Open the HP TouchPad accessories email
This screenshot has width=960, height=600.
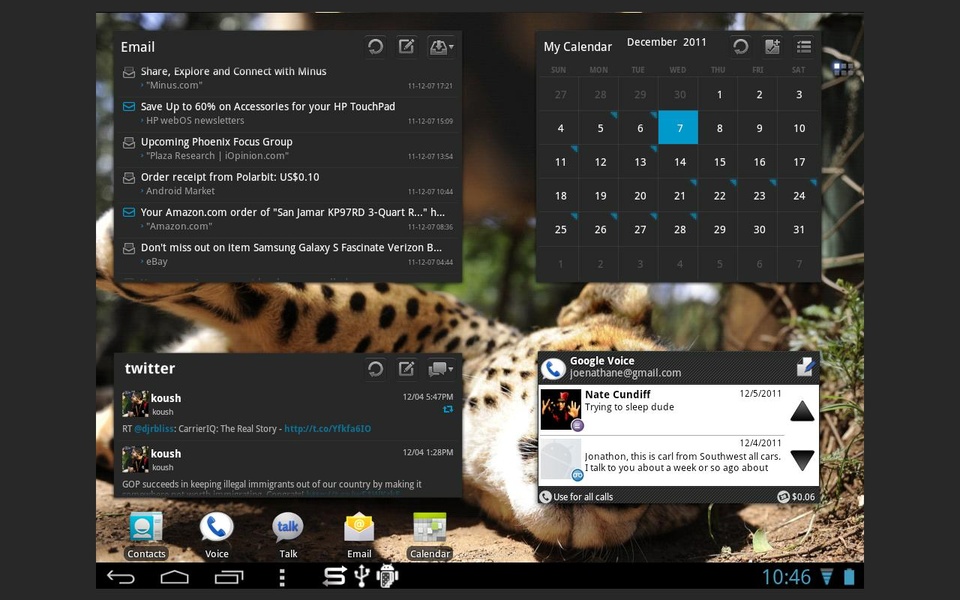coord(288,113)
